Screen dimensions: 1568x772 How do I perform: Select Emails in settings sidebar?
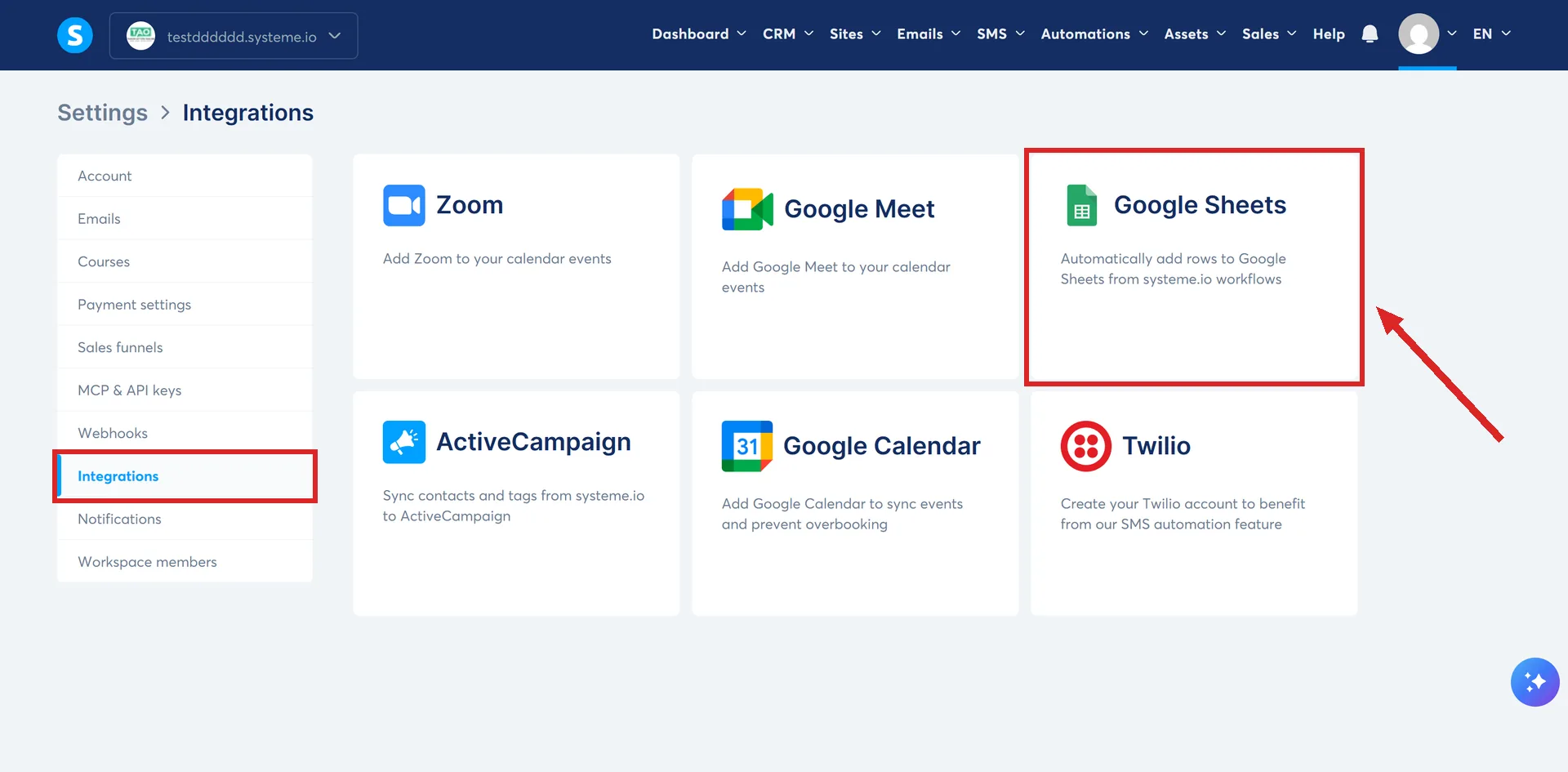(x=185, y=219)
